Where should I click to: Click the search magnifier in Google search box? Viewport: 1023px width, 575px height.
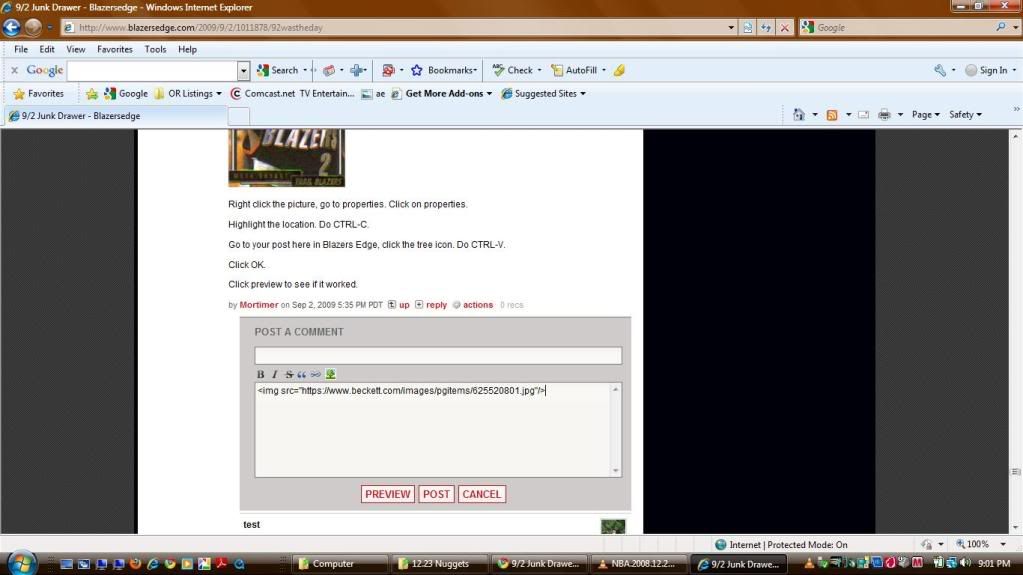(x=1001, y=27)
